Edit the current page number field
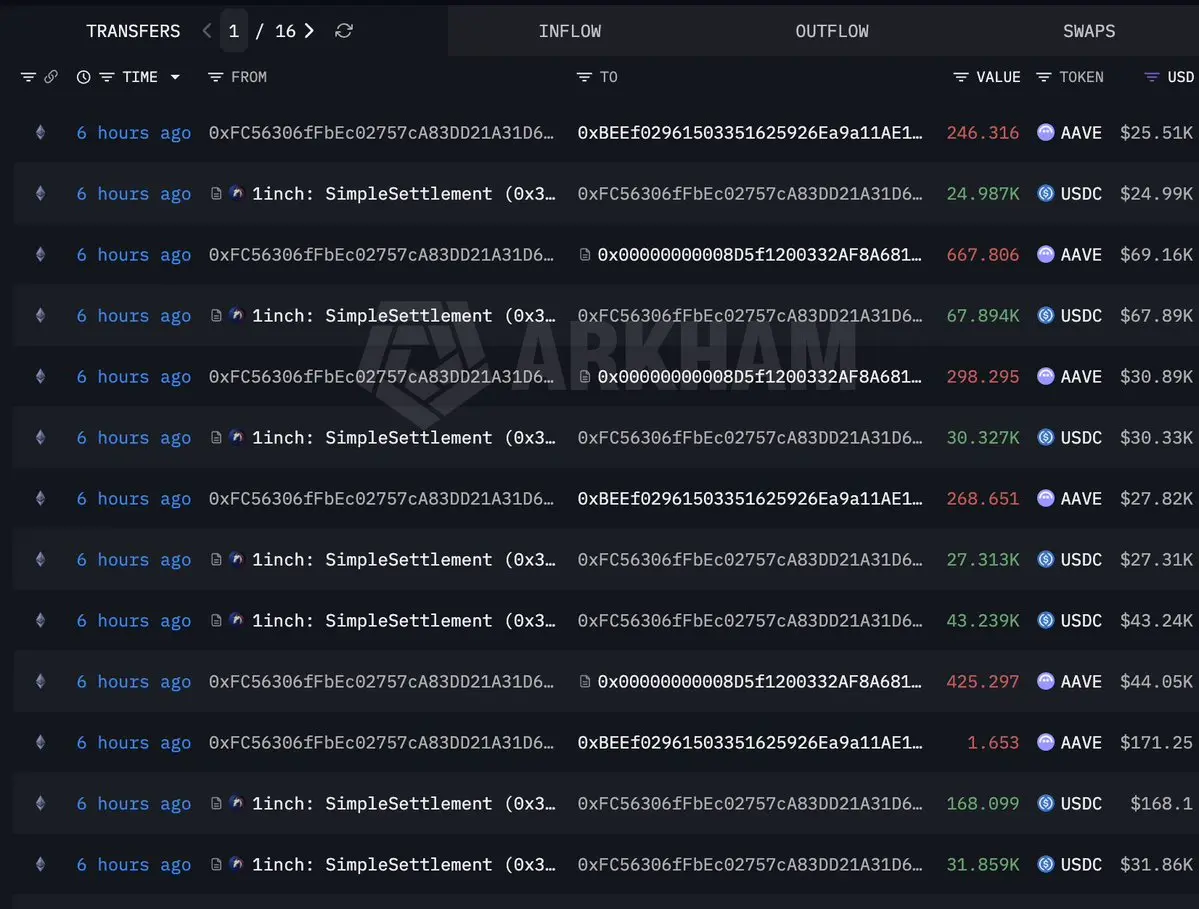 (x=234, y=31)
